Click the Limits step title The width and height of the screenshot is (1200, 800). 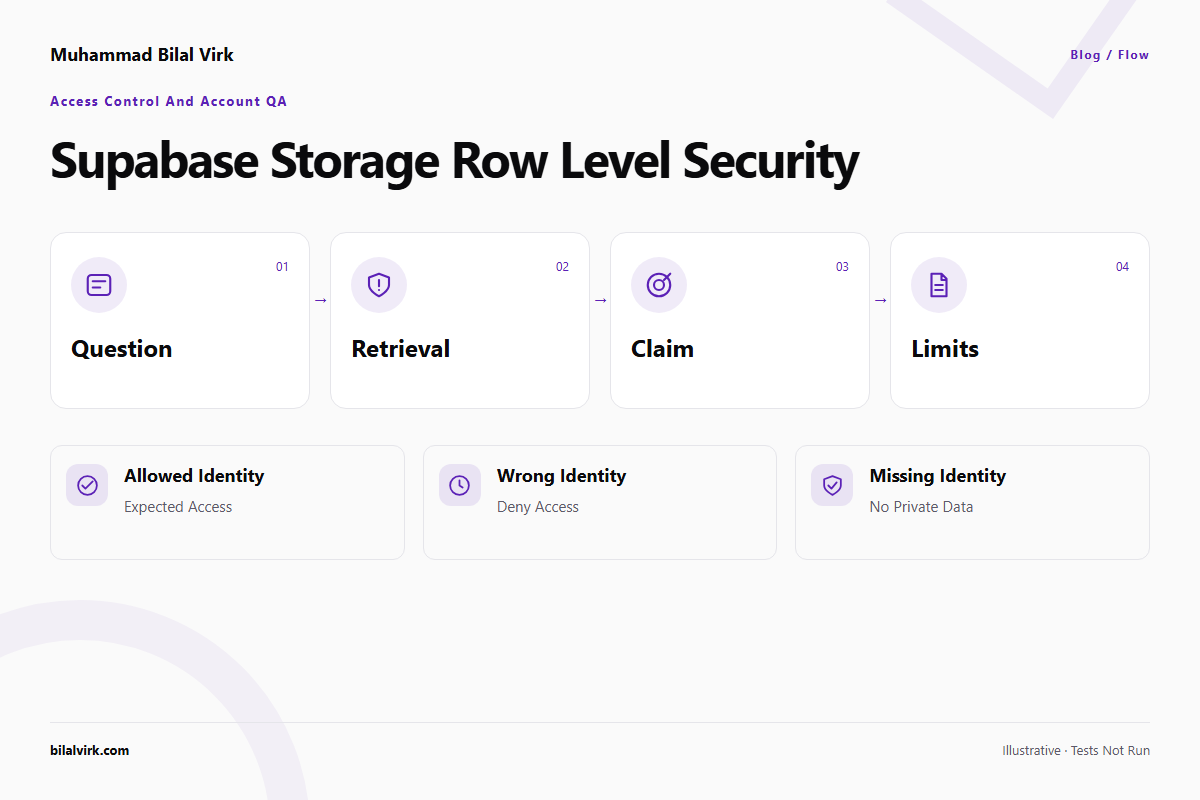[945, 349]
